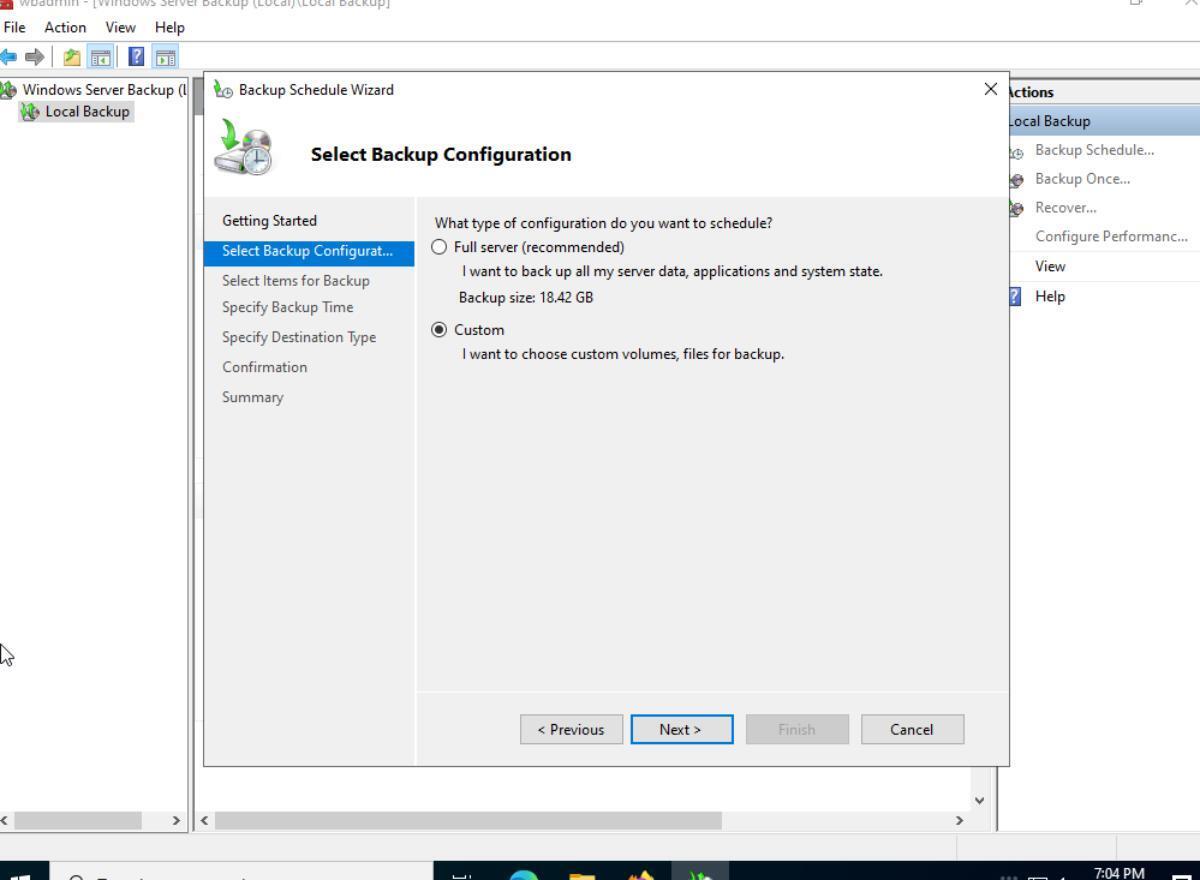Click the Select Backup Configuration step
1200x880 pixels.
(x=308, y=251)
